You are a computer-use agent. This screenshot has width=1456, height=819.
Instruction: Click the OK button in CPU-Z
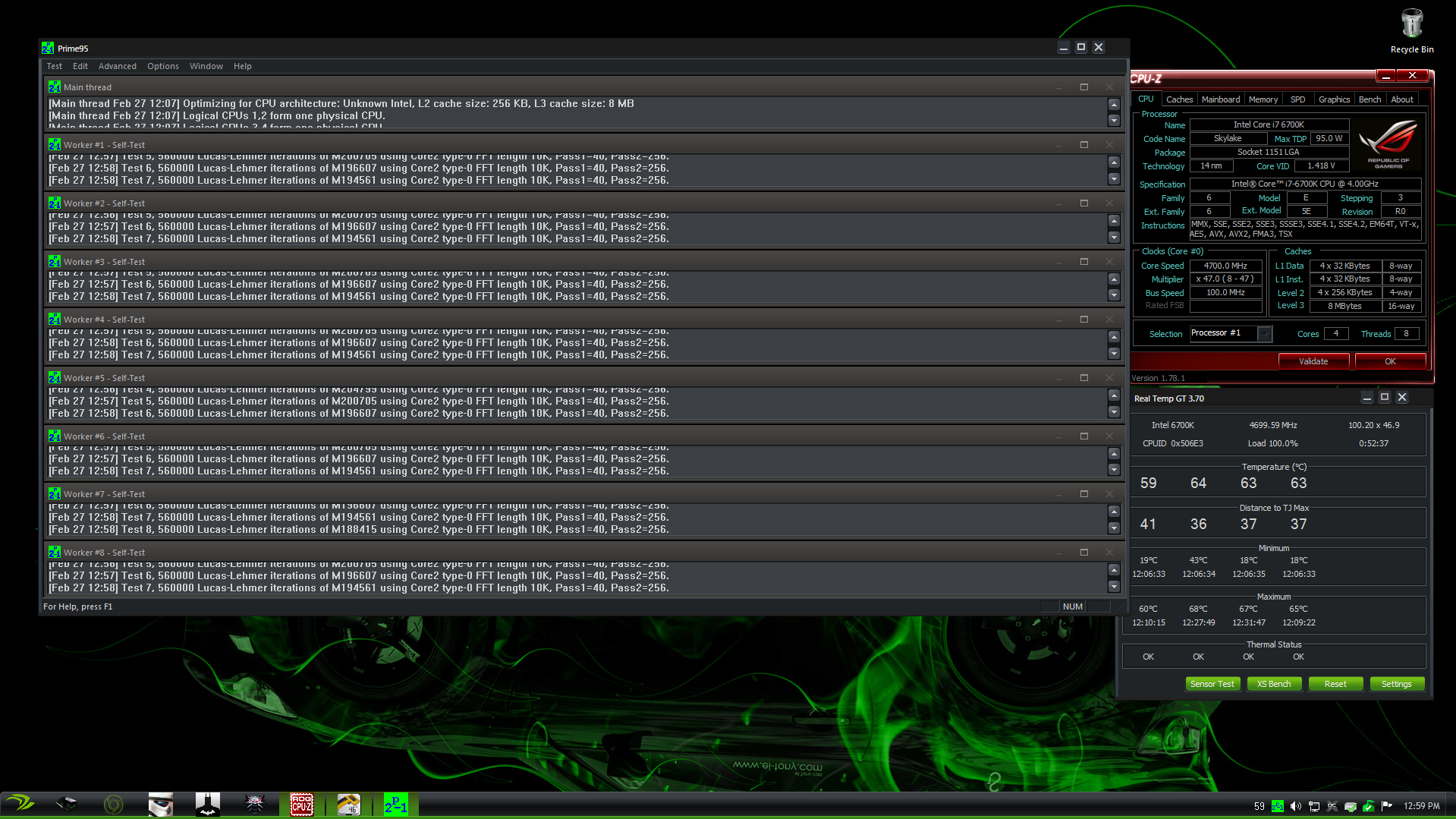[x=1390, y=361]
